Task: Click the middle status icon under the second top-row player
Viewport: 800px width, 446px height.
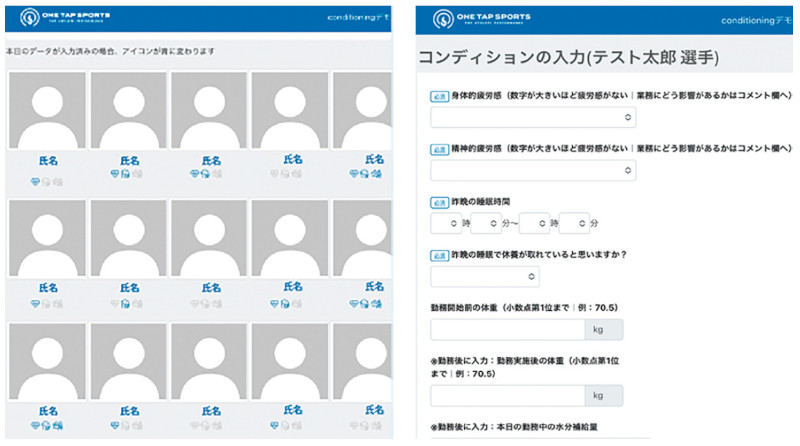Action: (128, 172)
